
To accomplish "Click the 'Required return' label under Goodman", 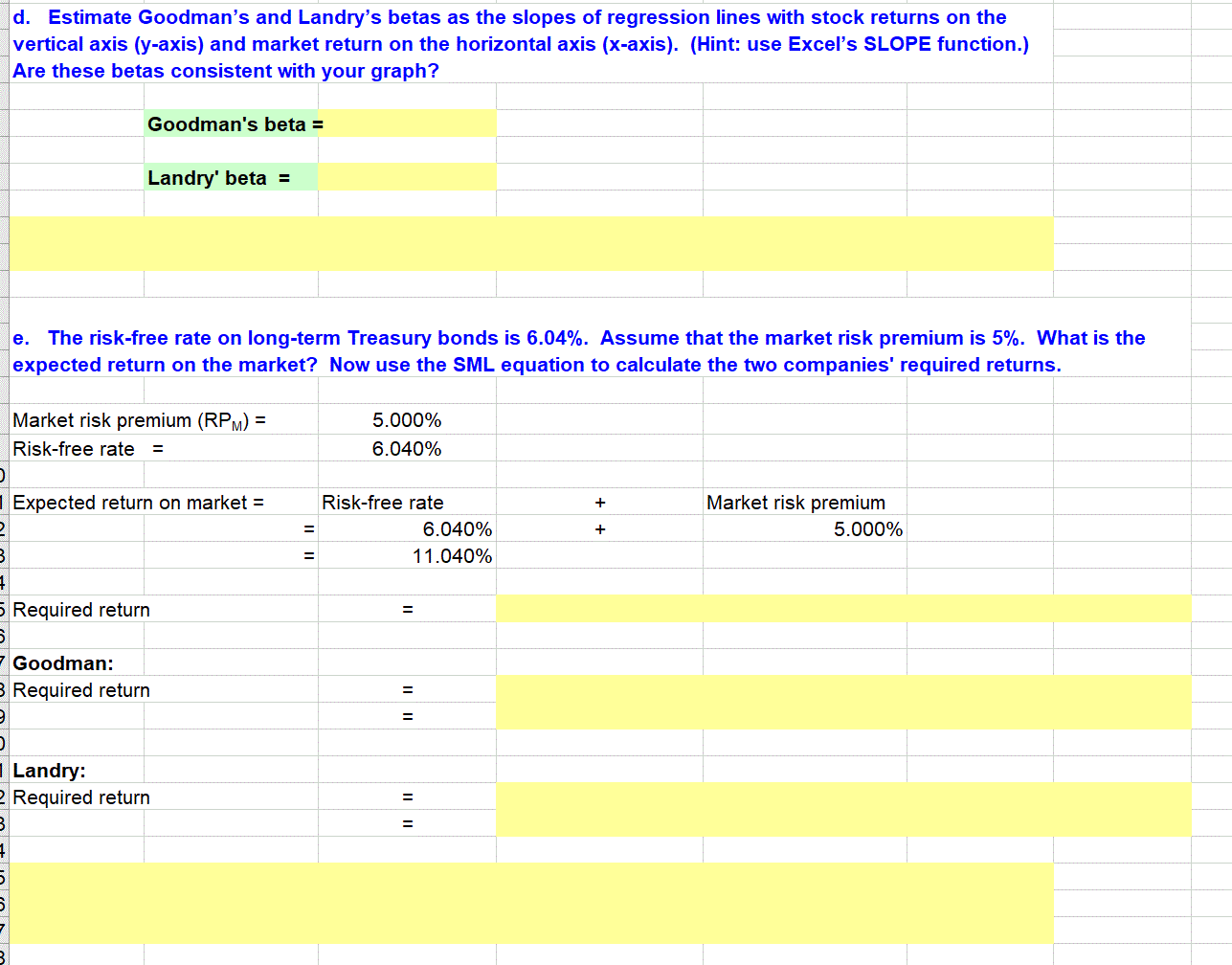I will click(x=81, y=690).
